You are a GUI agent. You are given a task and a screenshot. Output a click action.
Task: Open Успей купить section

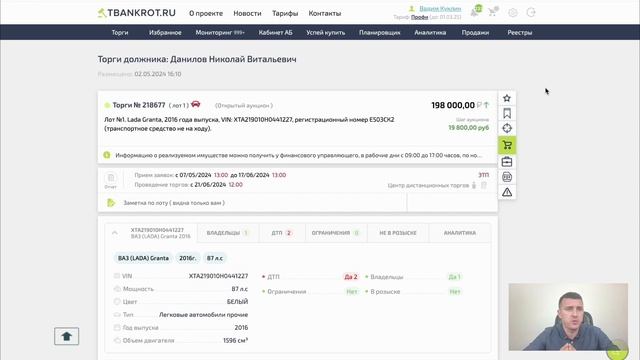pos(326,32)
